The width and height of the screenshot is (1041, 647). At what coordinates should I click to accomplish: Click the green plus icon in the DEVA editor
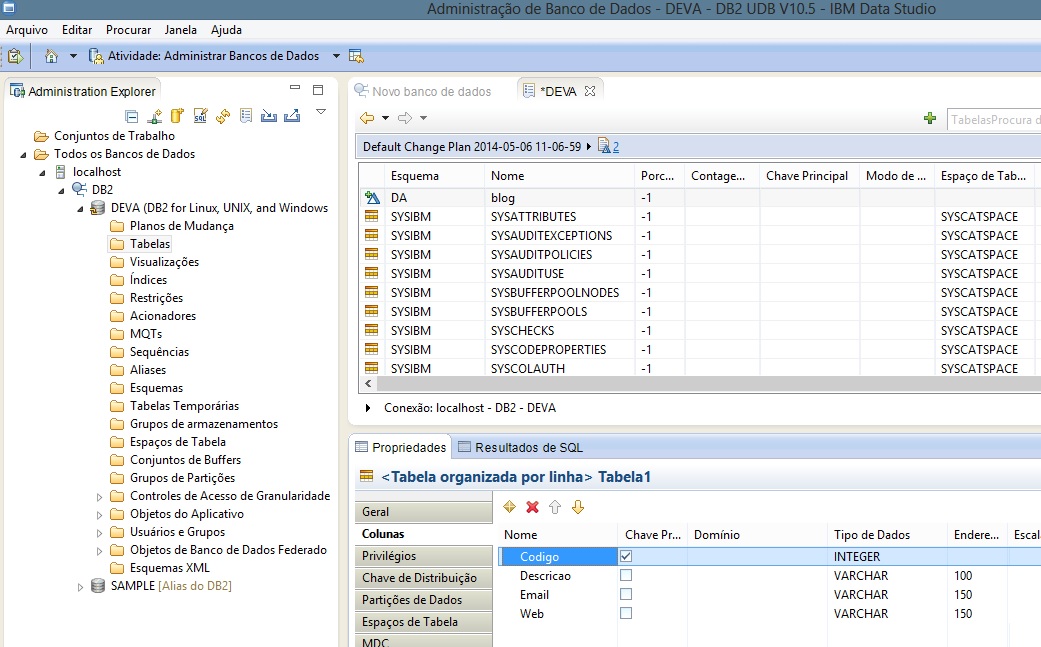tap(930, 119)
